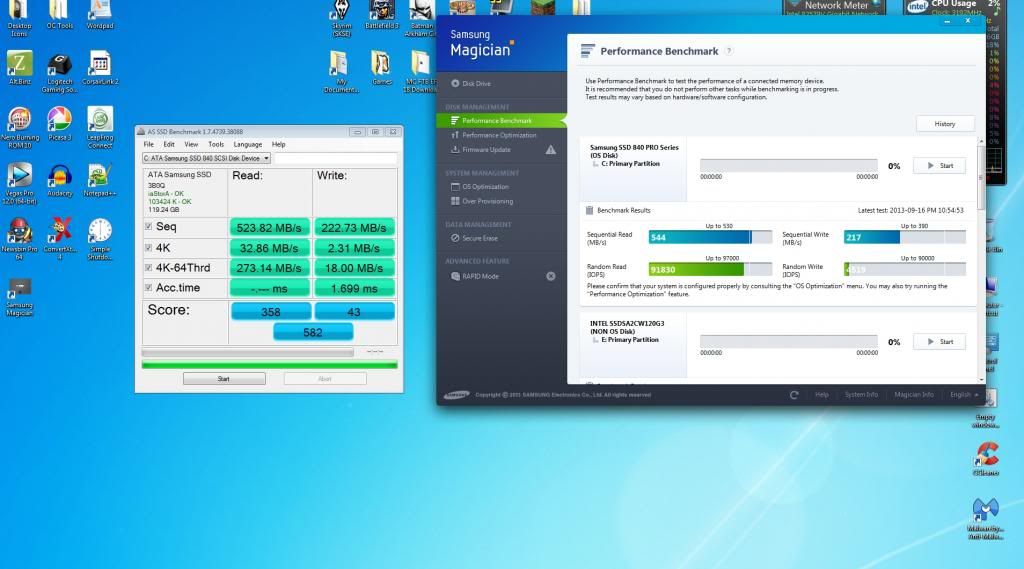
Task: Open the Help menu in AS SSD Benchmark
Action: point(279,144)
